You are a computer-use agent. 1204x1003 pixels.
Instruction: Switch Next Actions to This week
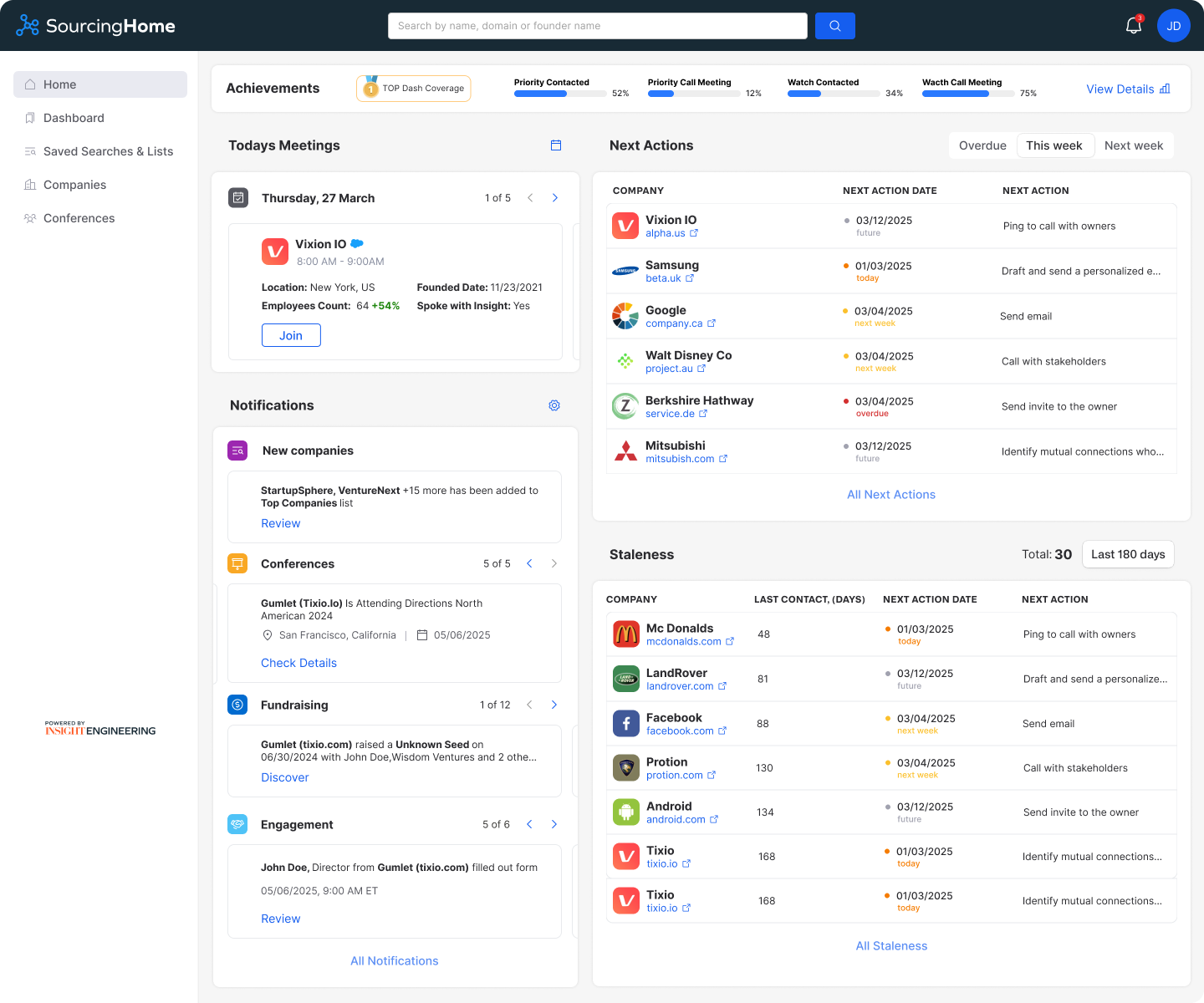click(1053, 145)
